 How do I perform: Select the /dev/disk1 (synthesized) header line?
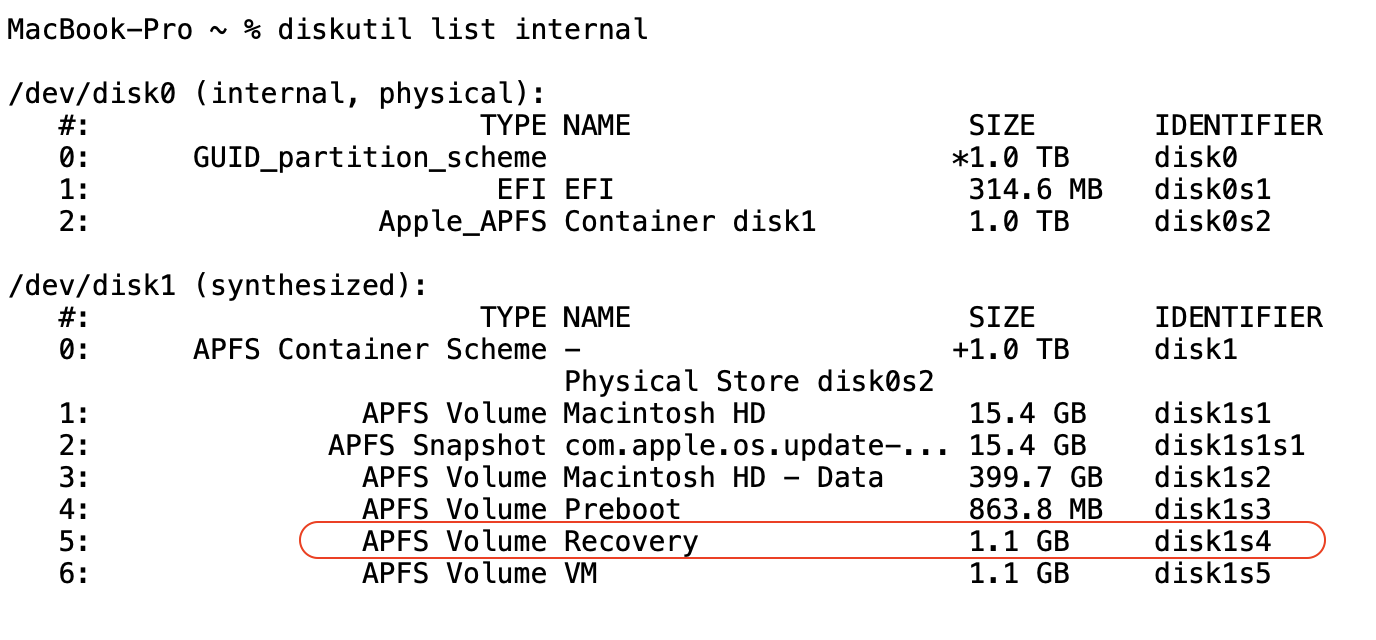(x=218, y=286)
